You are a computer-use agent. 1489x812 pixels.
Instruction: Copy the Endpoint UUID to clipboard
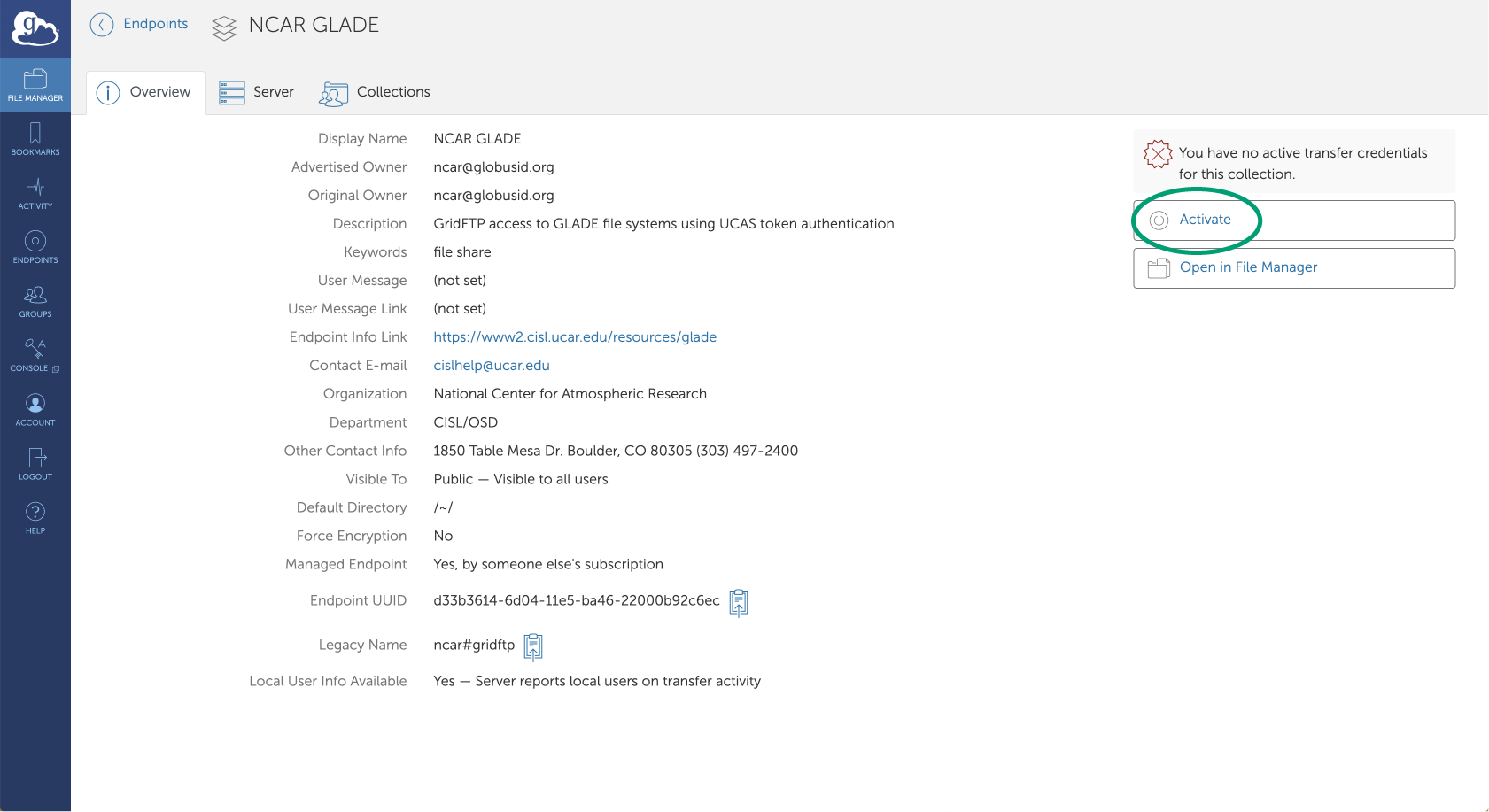[739, 602]
